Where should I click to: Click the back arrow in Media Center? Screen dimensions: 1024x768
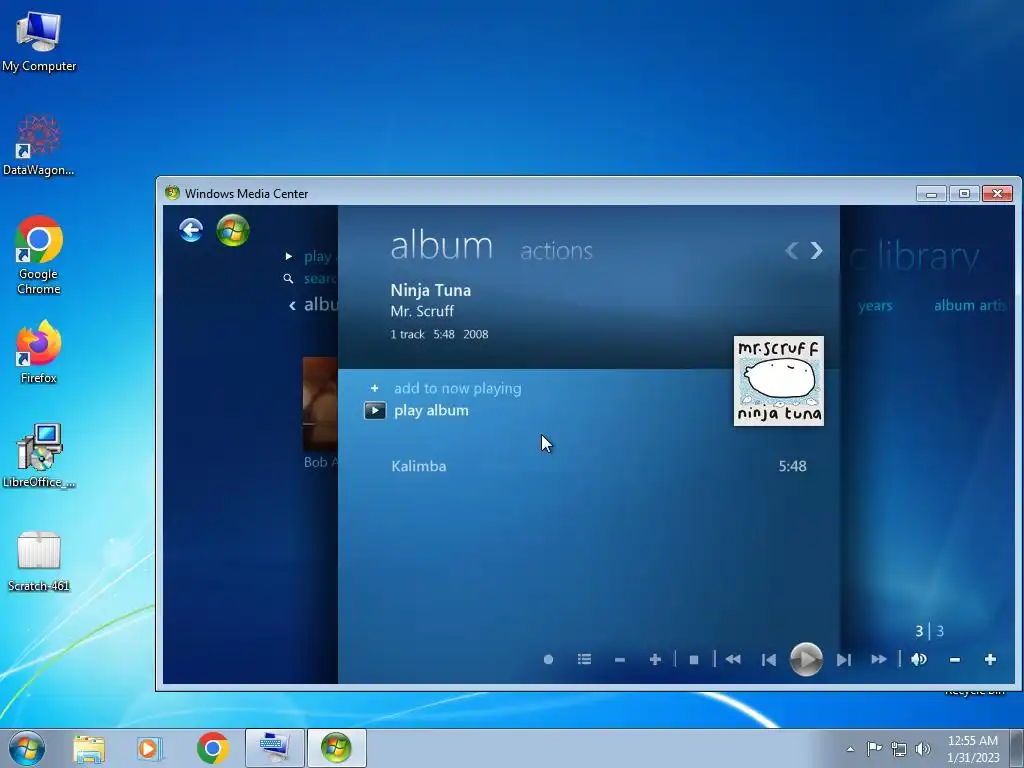191,230
